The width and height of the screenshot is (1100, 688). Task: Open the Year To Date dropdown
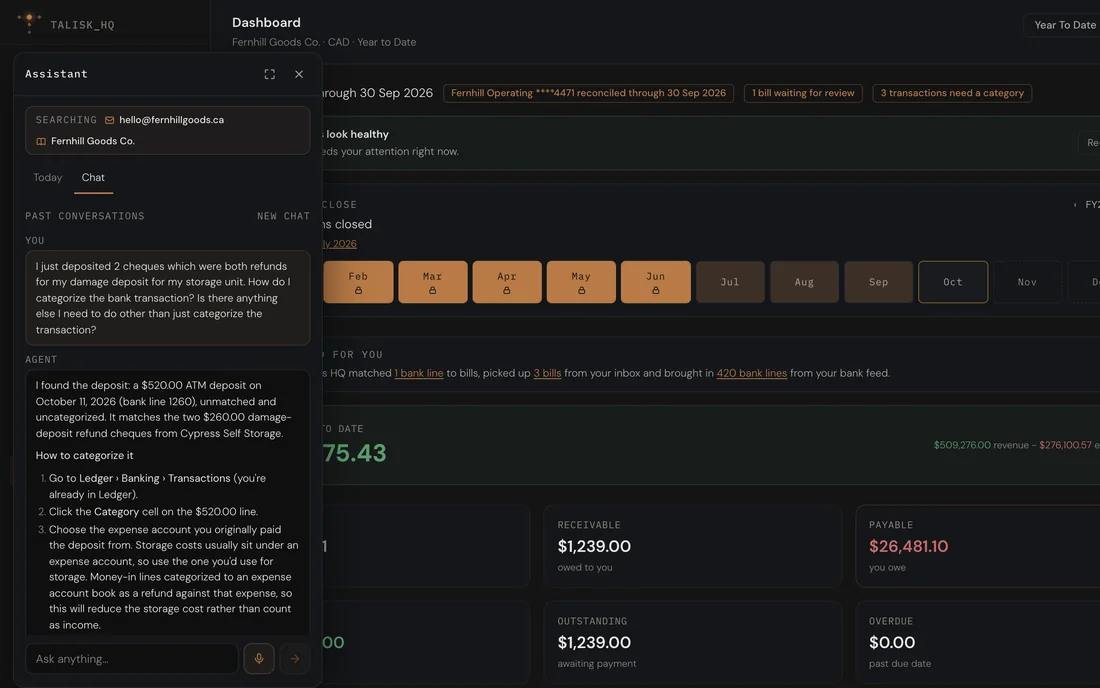1063,25
